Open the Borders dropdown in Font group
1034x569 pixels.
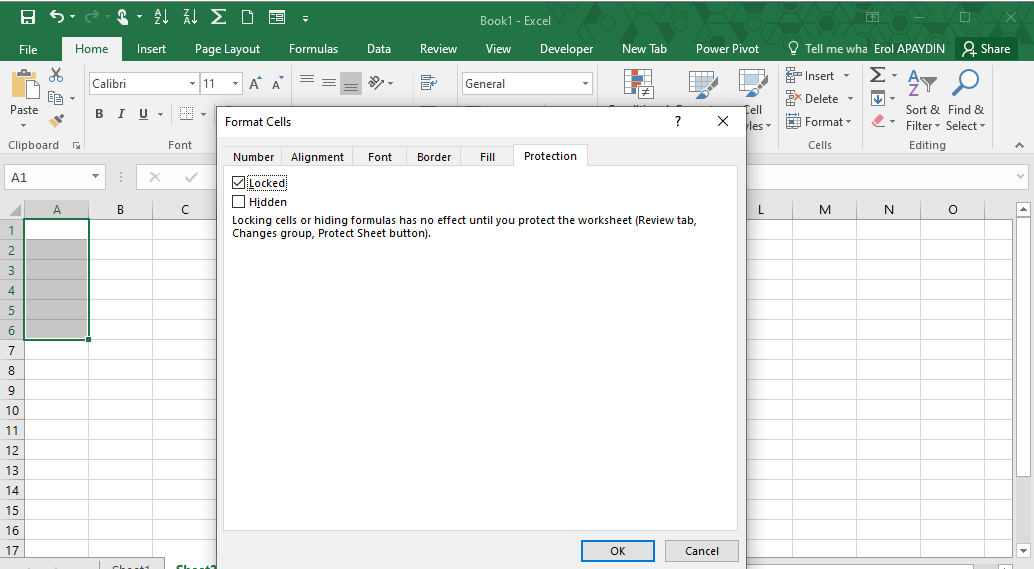point(203,114)
